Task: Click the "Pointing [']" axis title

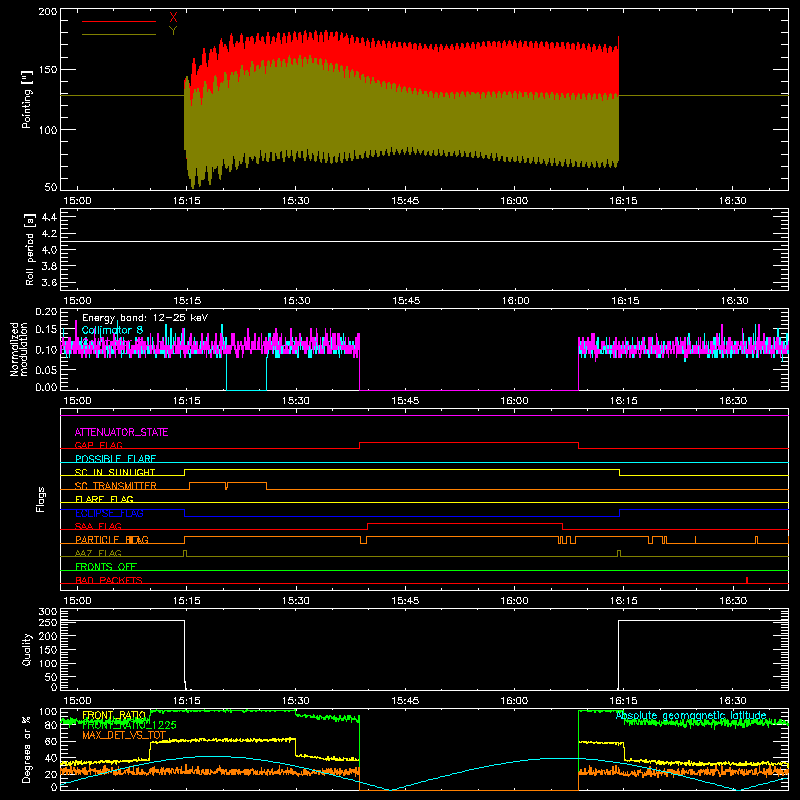Action: [27, 99]
